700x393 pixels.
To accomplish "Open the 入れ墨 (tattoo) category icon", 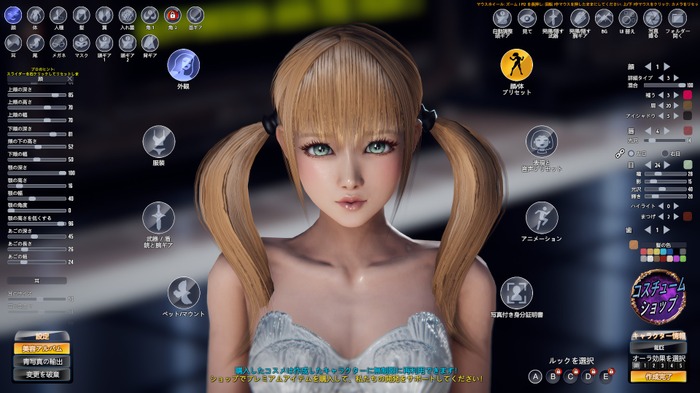I will pos(127,16).
